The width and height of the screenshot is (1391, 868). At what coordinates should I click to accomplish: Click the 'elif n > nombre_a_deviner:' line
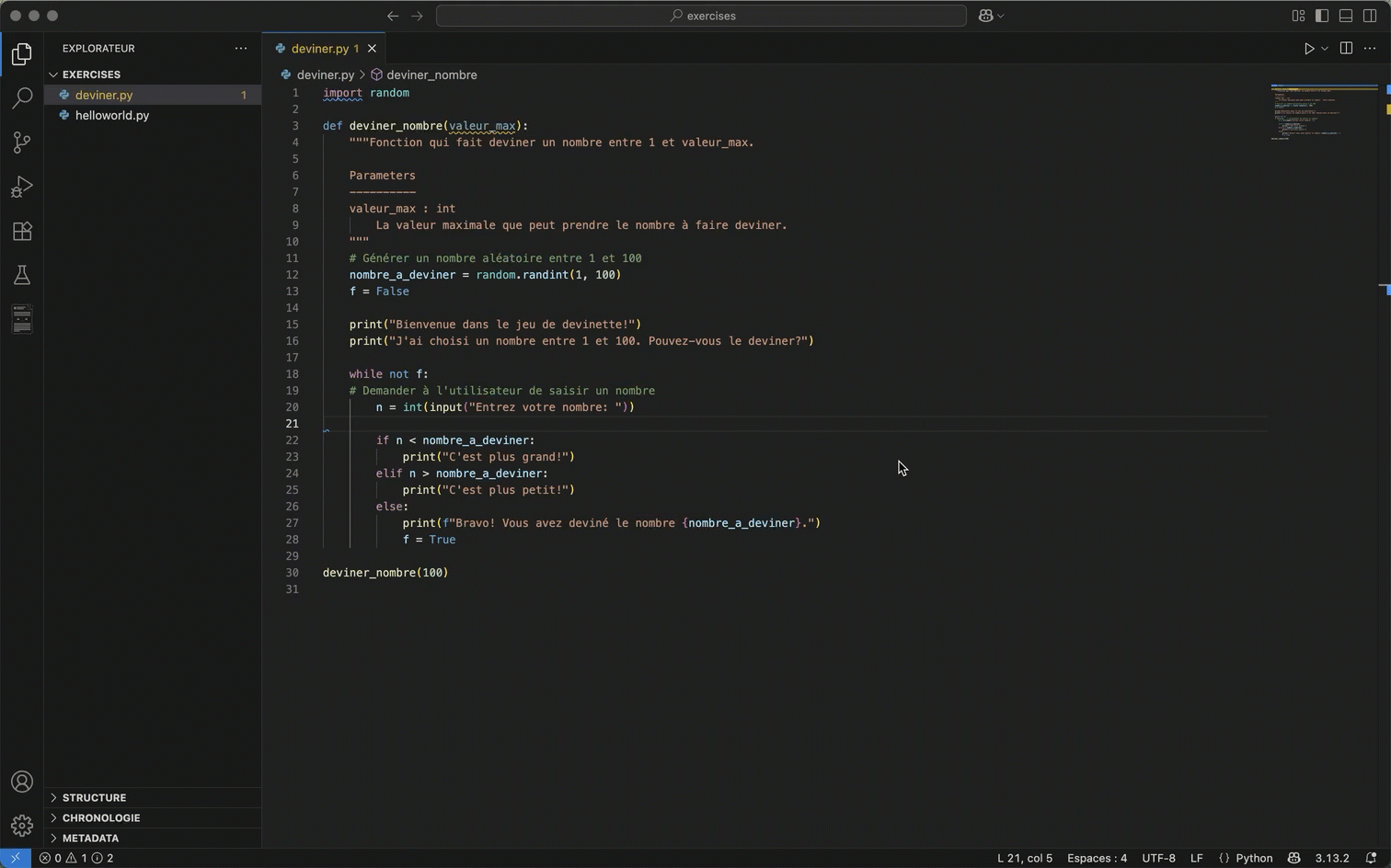coord(462,474)
